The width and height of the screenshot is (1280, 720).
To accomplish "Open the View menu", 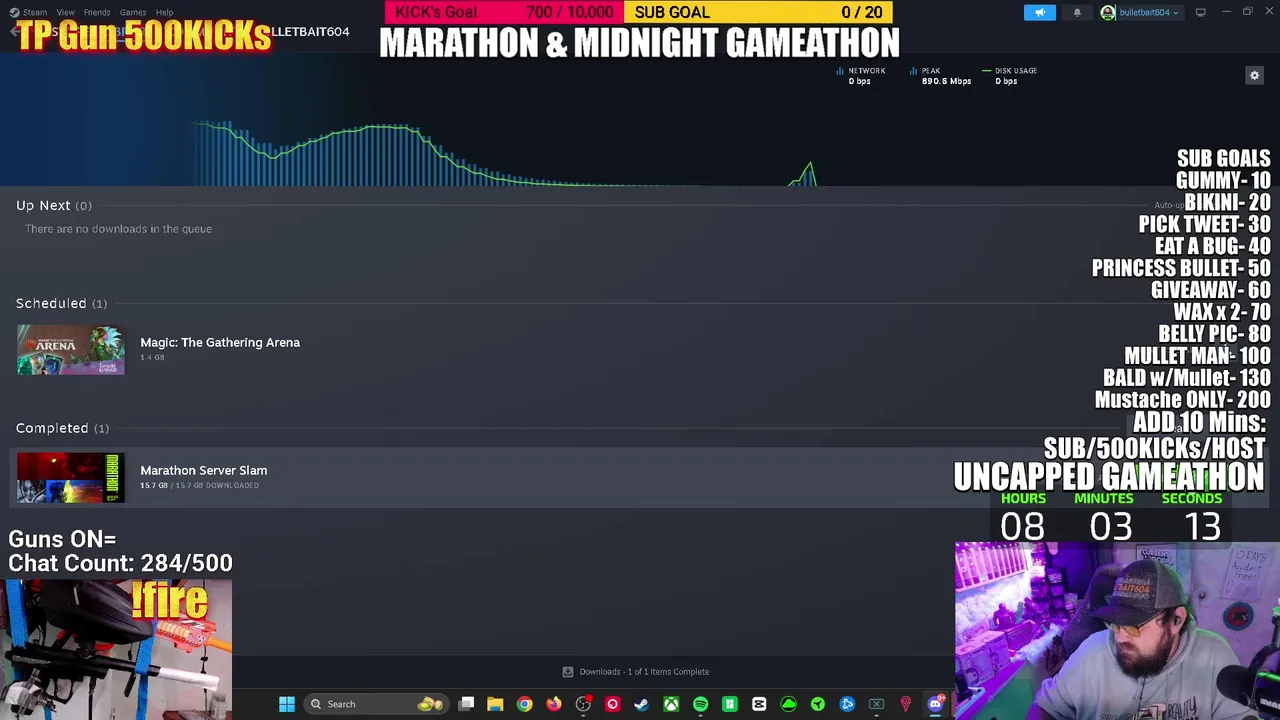I will (65, 12).
